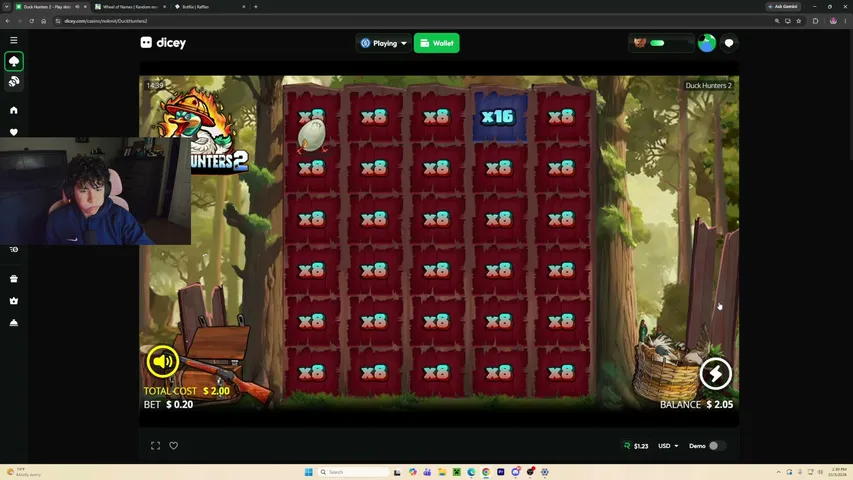Image resolution: width=853 pixels, height=480 pixels.
Task: Click the taskbar Search box
Action: click(x=354, y=472)
